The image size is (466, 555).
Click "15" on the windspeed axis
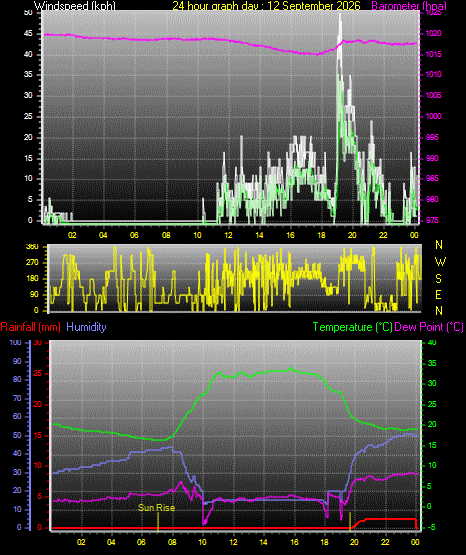pyautogui.click(x=28, y=158)
